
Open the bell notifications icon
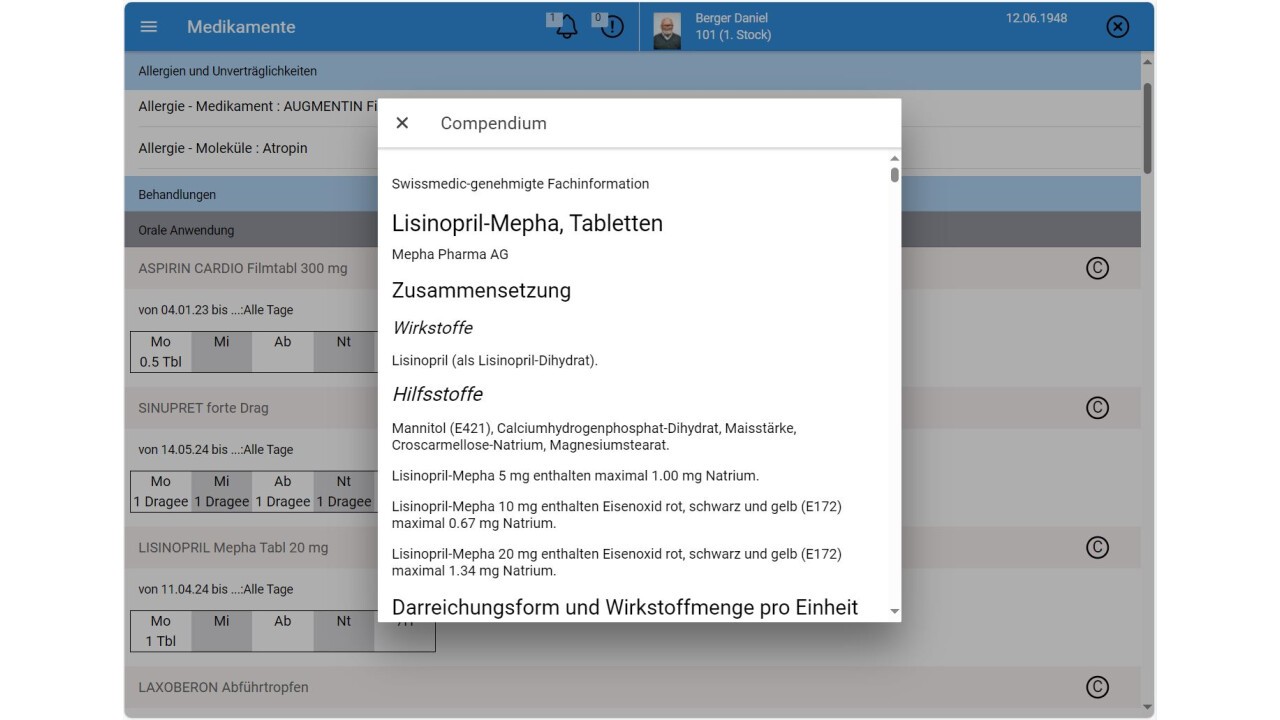coord(566,27)
